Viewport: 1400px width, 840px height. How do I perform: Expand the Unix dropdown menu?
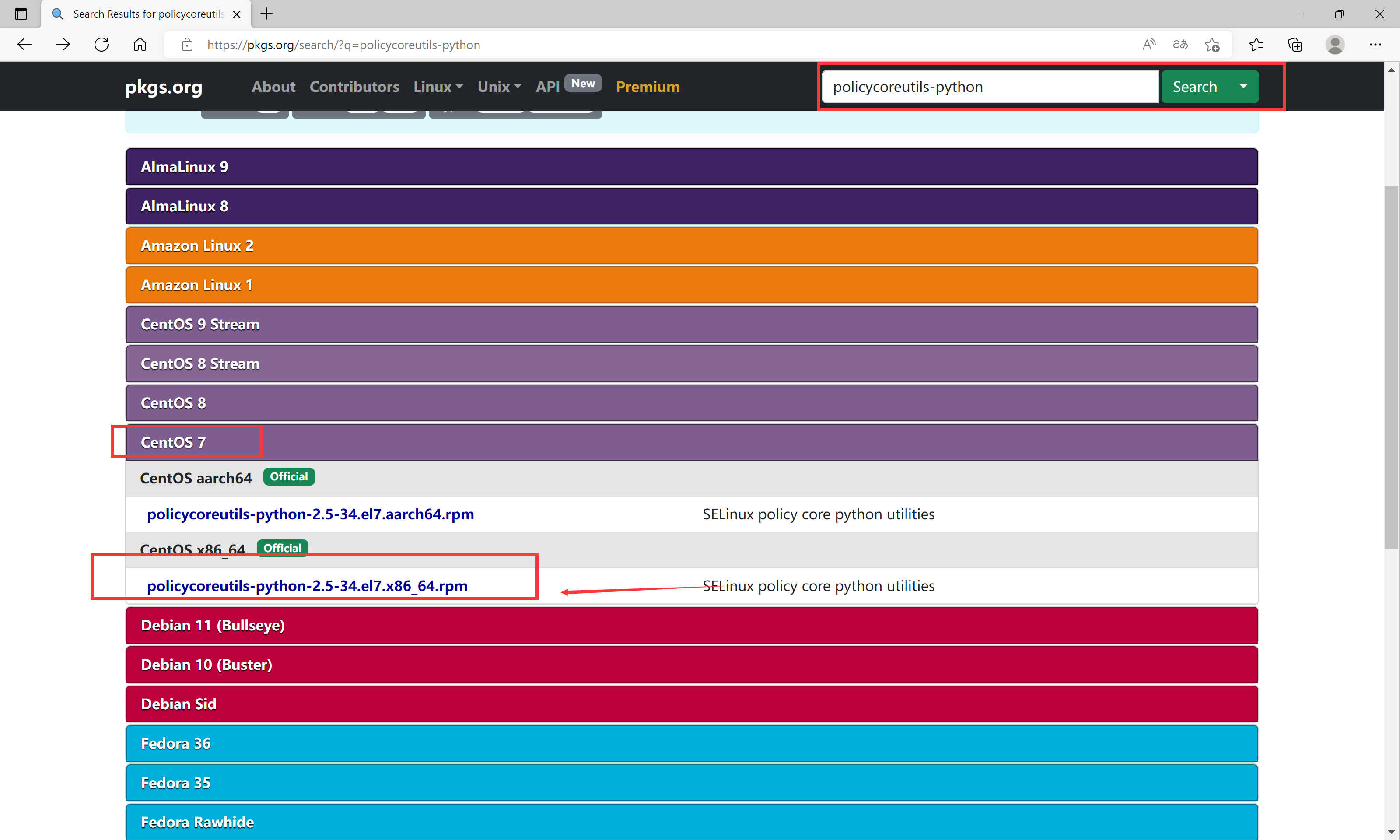click(x=499, y=87)
